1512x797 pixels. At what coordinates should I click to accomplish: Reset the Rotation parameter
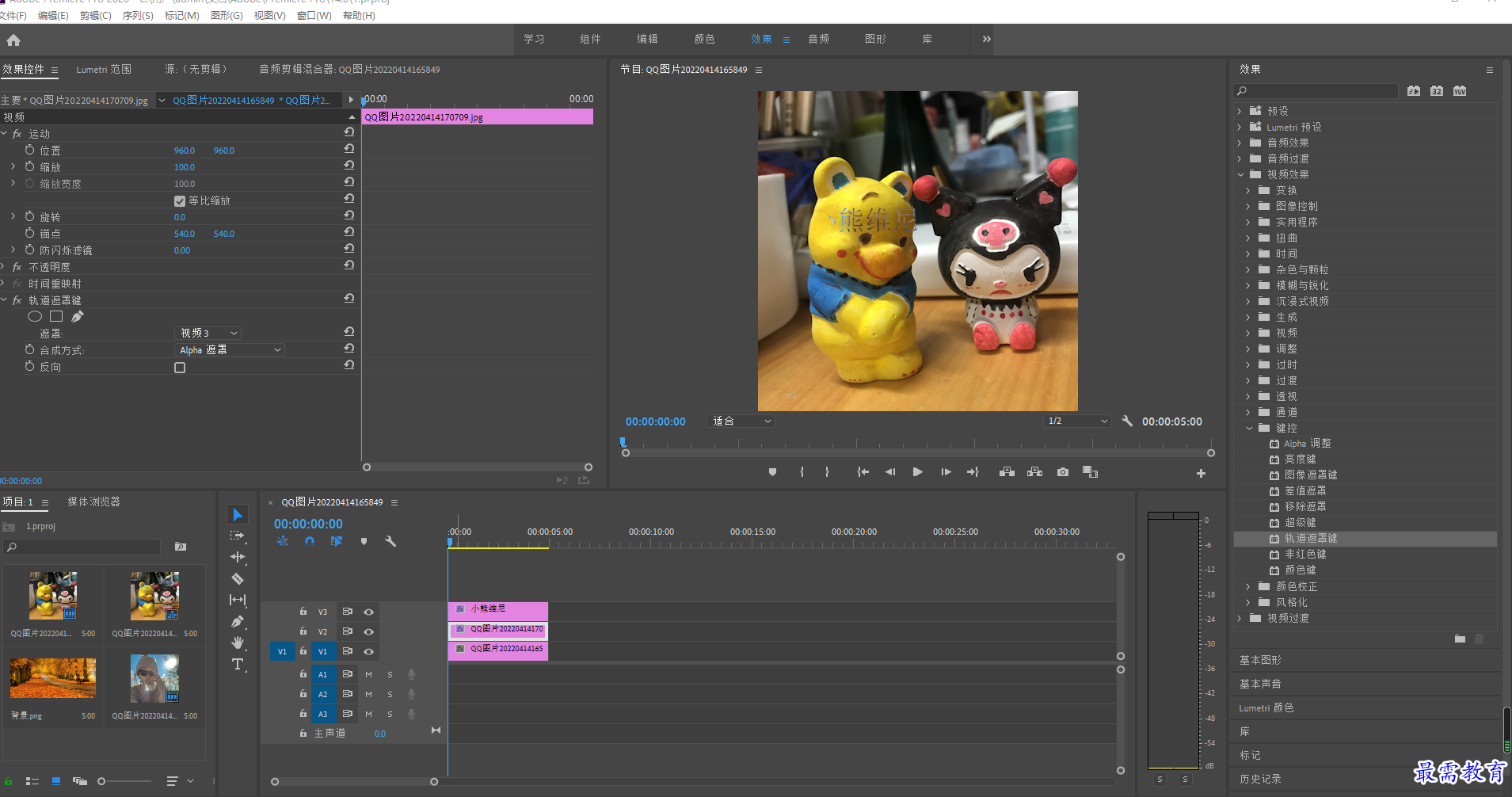point(348,215)
